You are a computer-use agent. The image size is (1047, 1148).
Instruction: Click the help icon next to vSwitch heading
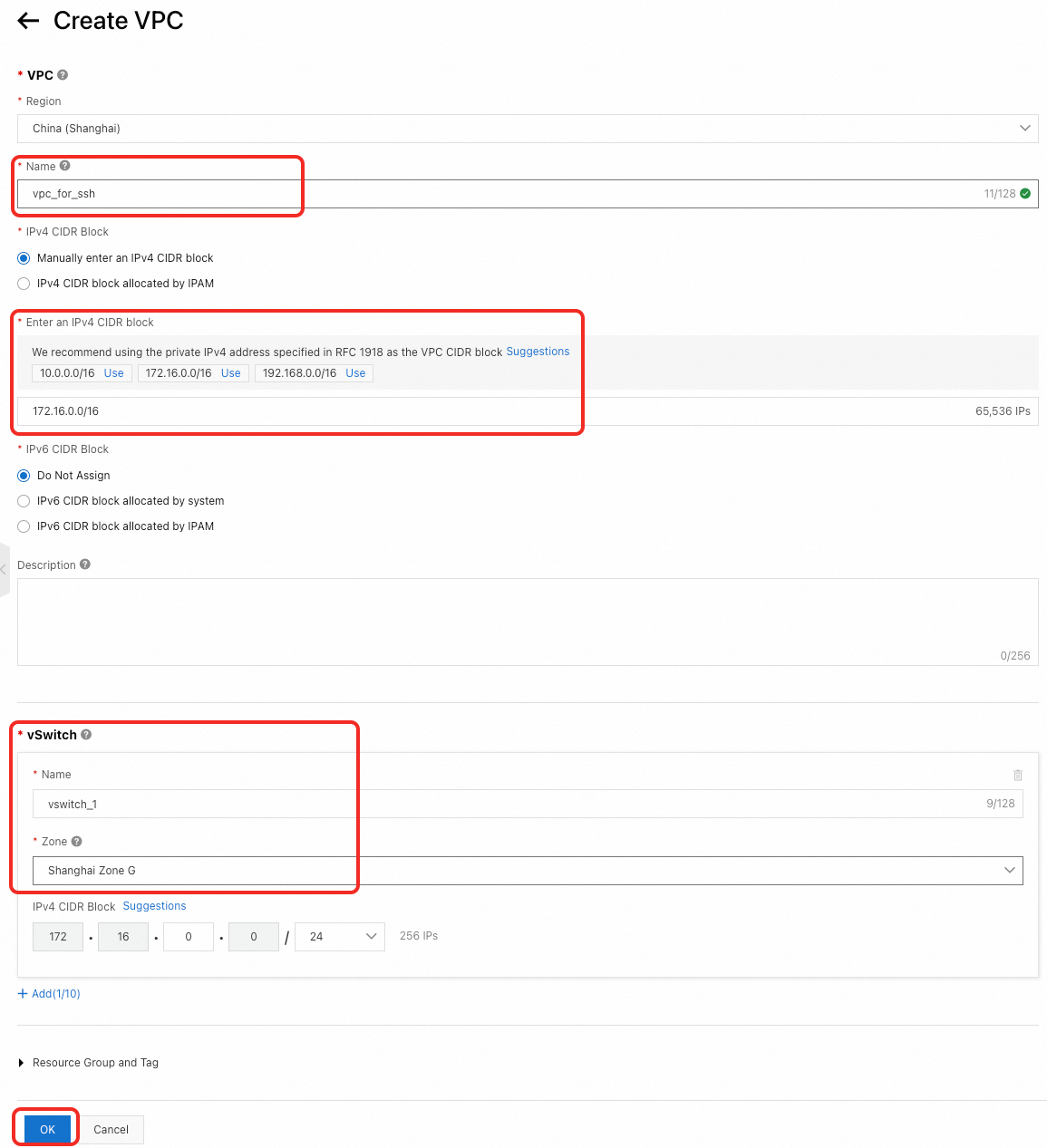click(x=86, y=735)
